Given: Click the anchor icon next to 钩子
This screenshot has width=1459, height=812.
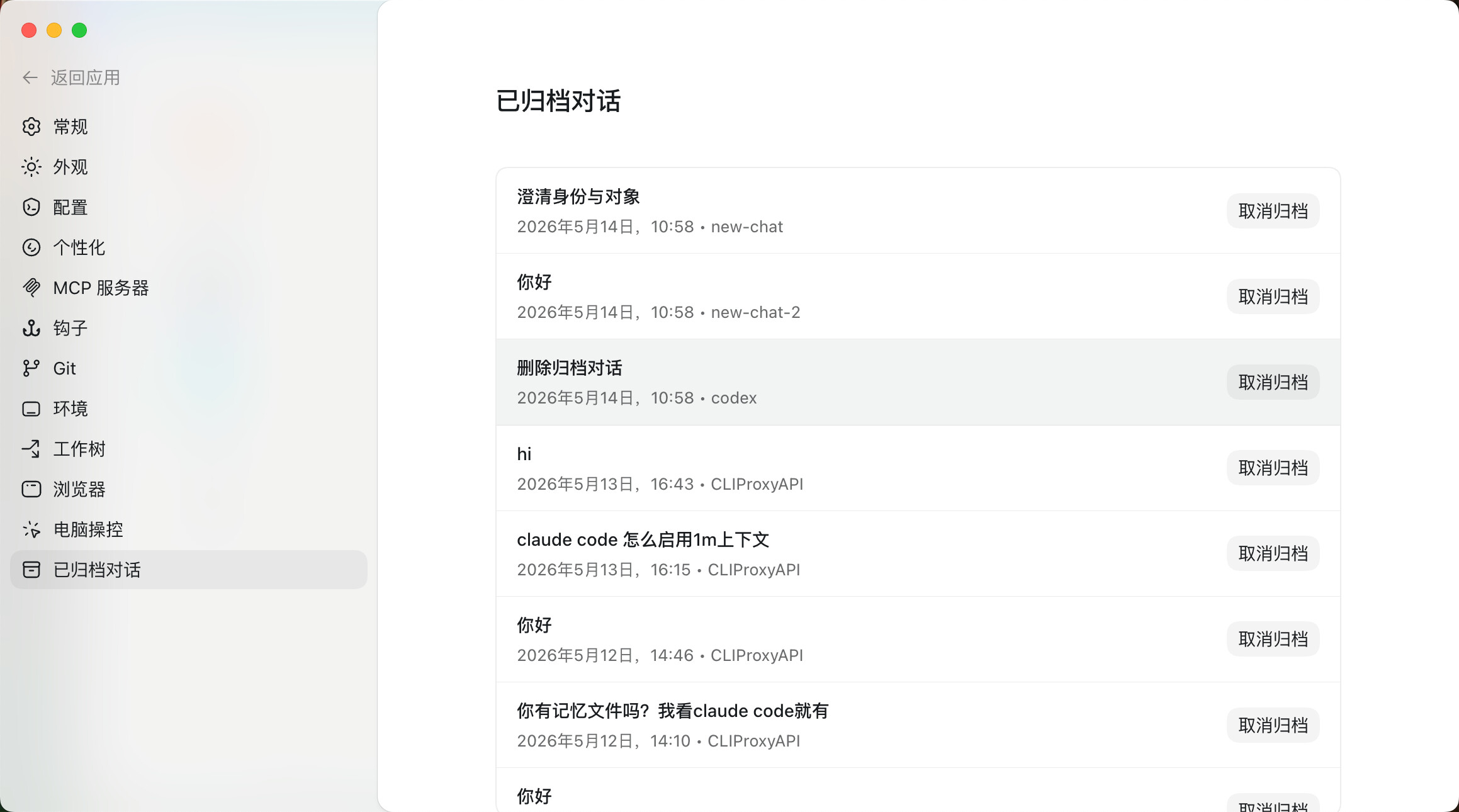Looking at the screenshot, I should coord(31,328).
